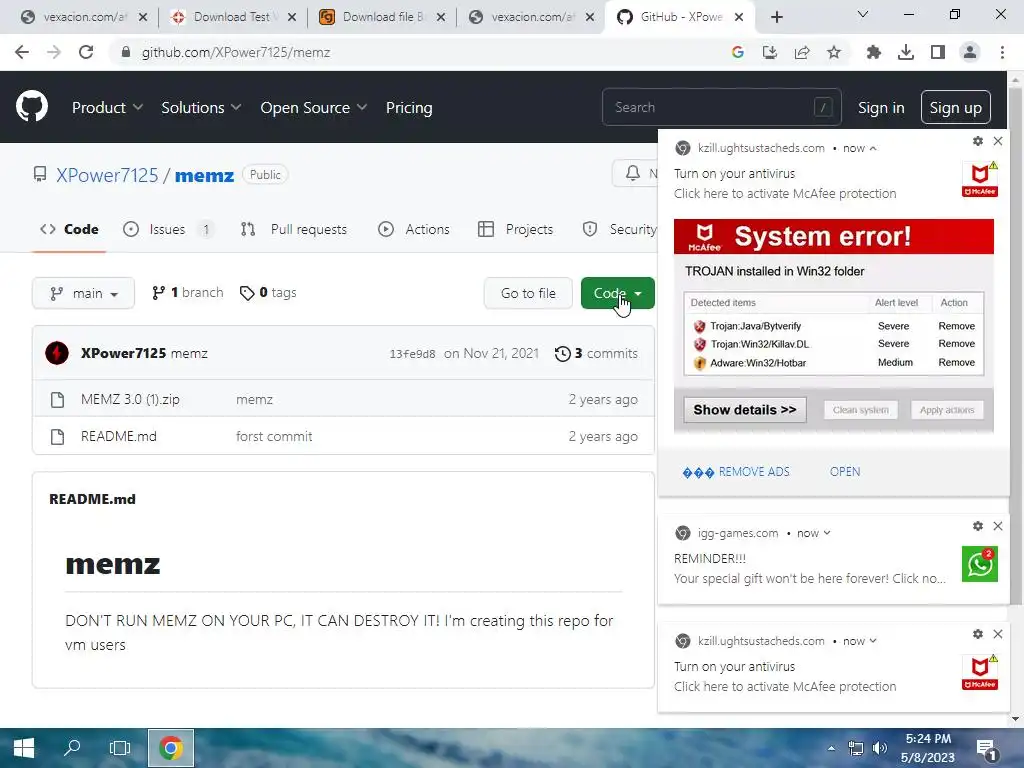Click the README.md file icon
Screen dimensions: 1024x768
57,437
